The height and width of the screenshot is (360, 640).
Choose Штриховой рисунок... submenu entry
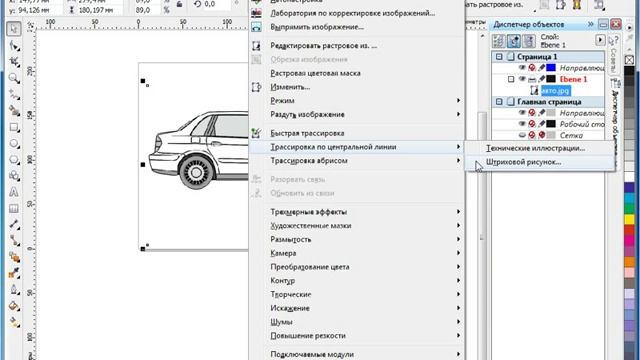(540, 162)
